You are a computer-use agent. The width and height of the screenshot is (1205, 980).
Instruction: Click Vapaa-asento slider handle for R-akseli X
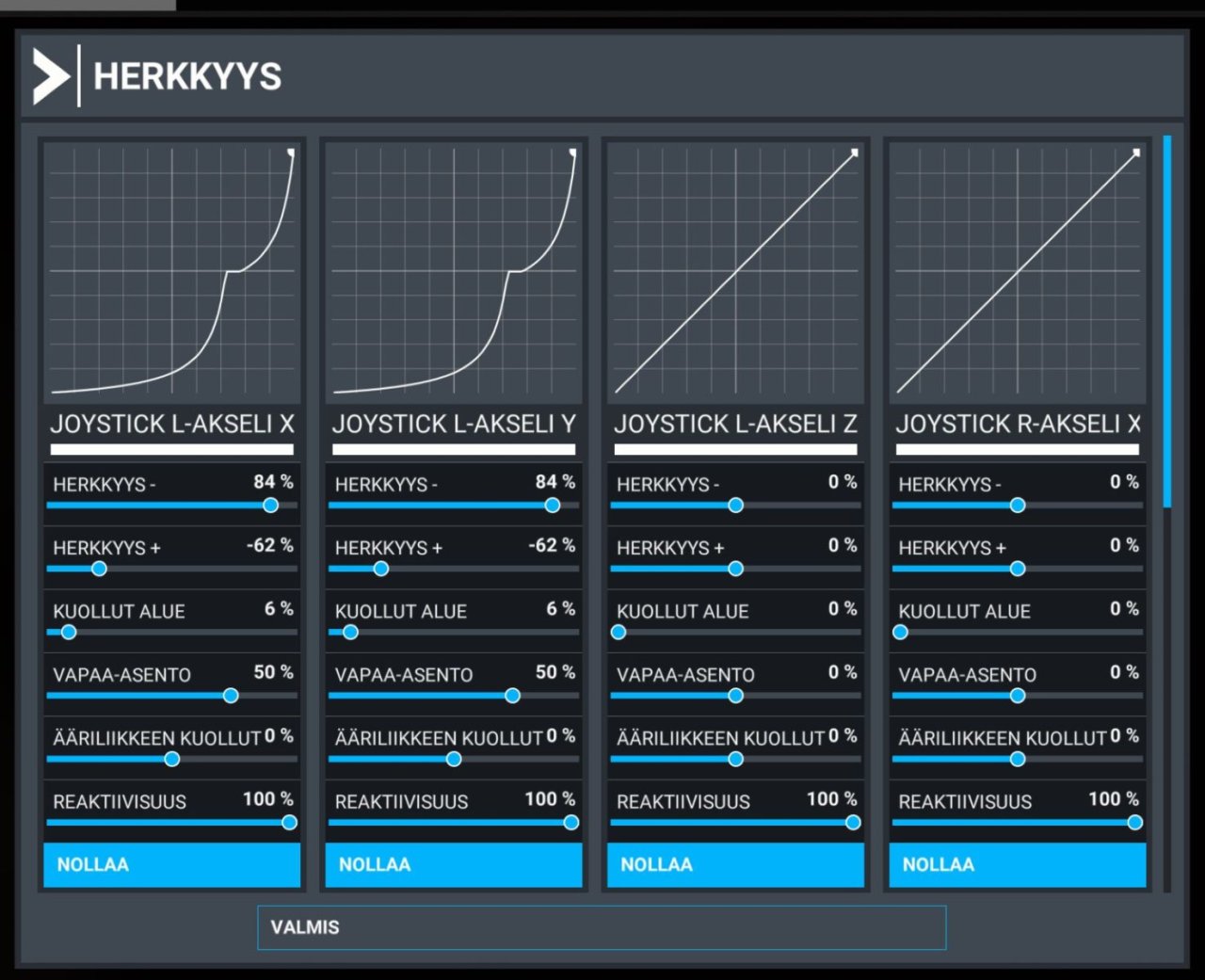(x=1018, y=696)
